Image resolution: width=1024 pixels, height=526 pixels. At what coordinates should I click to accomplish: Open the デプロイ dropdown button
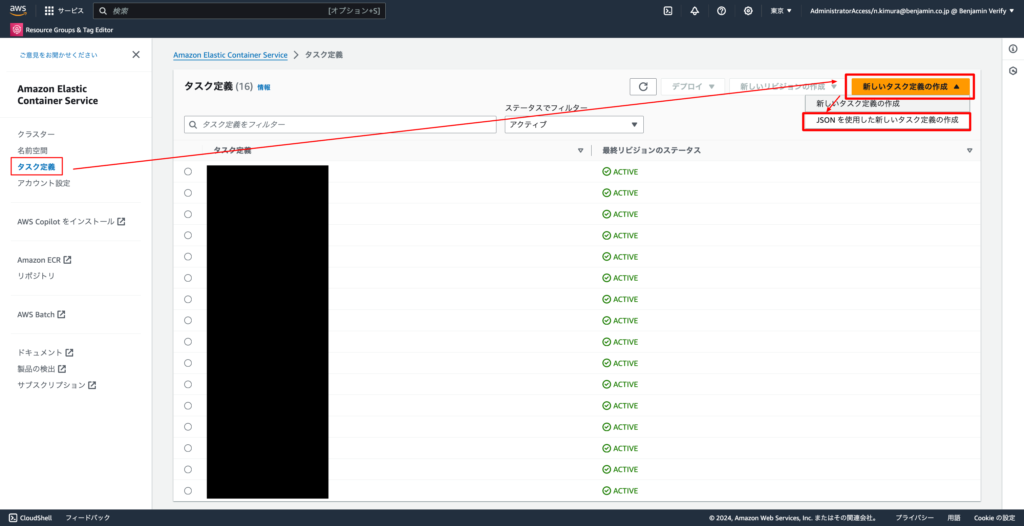[694, 86]
